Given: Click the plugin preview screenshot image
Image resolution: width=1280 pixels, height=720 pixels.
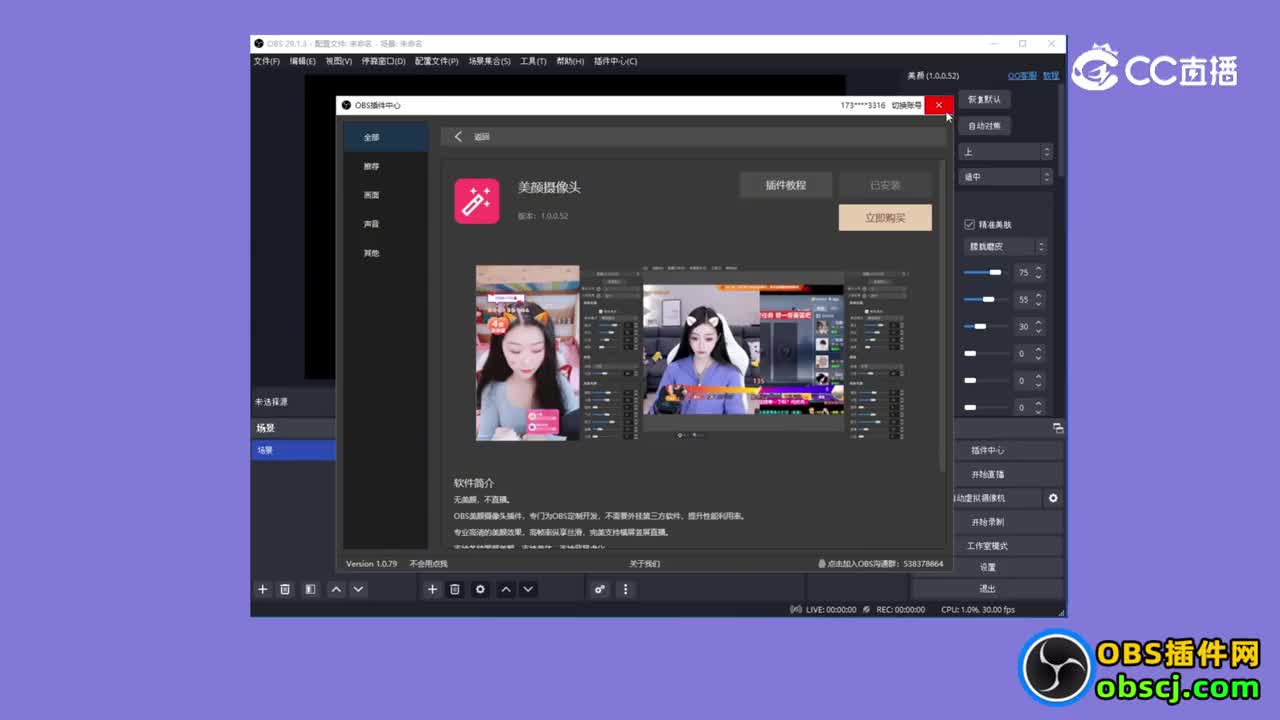Looking at the screenshot, I should coord(693,353).
